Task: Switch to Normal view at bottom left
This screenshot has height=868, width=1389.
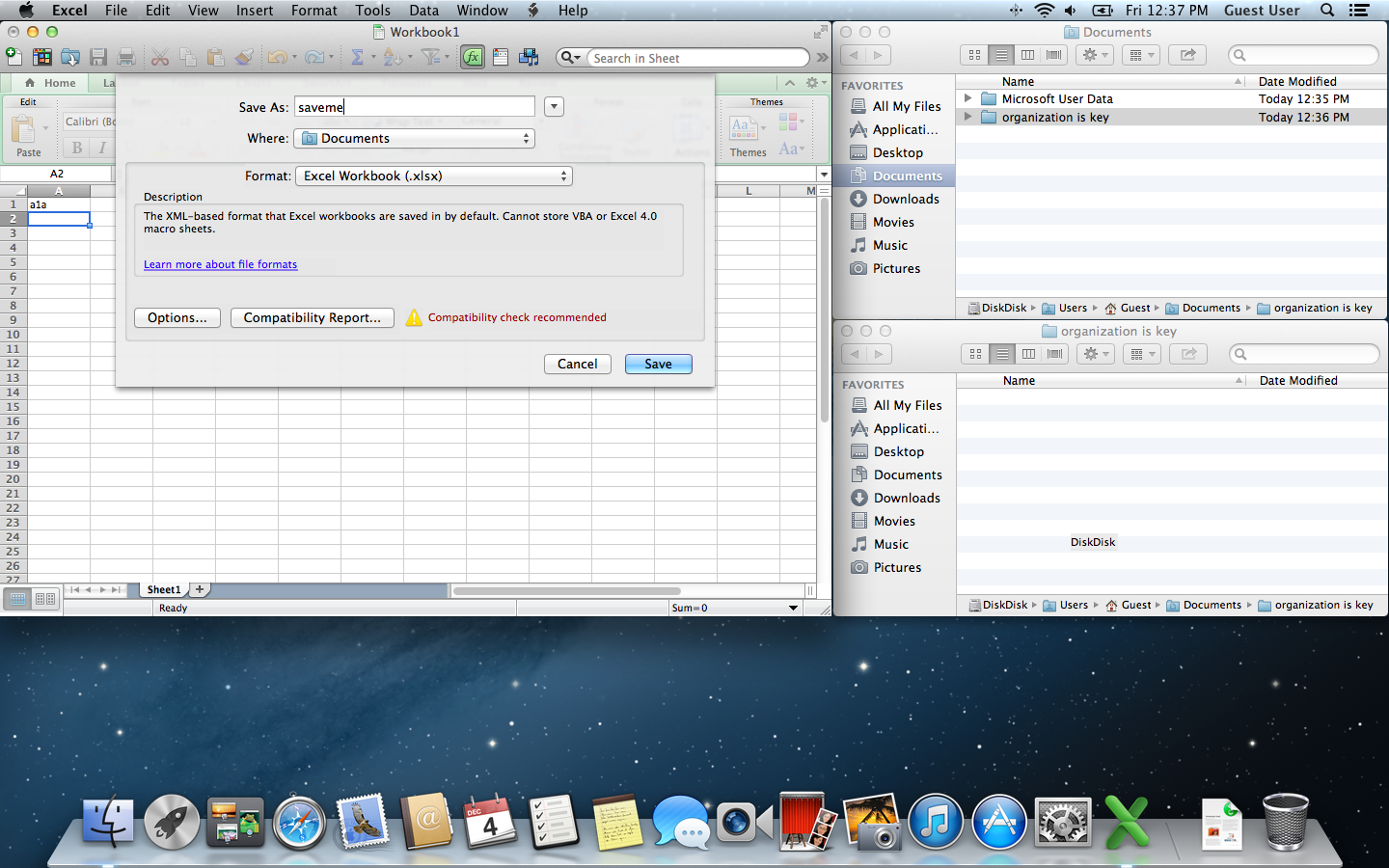Action: (x=17, y=599)
